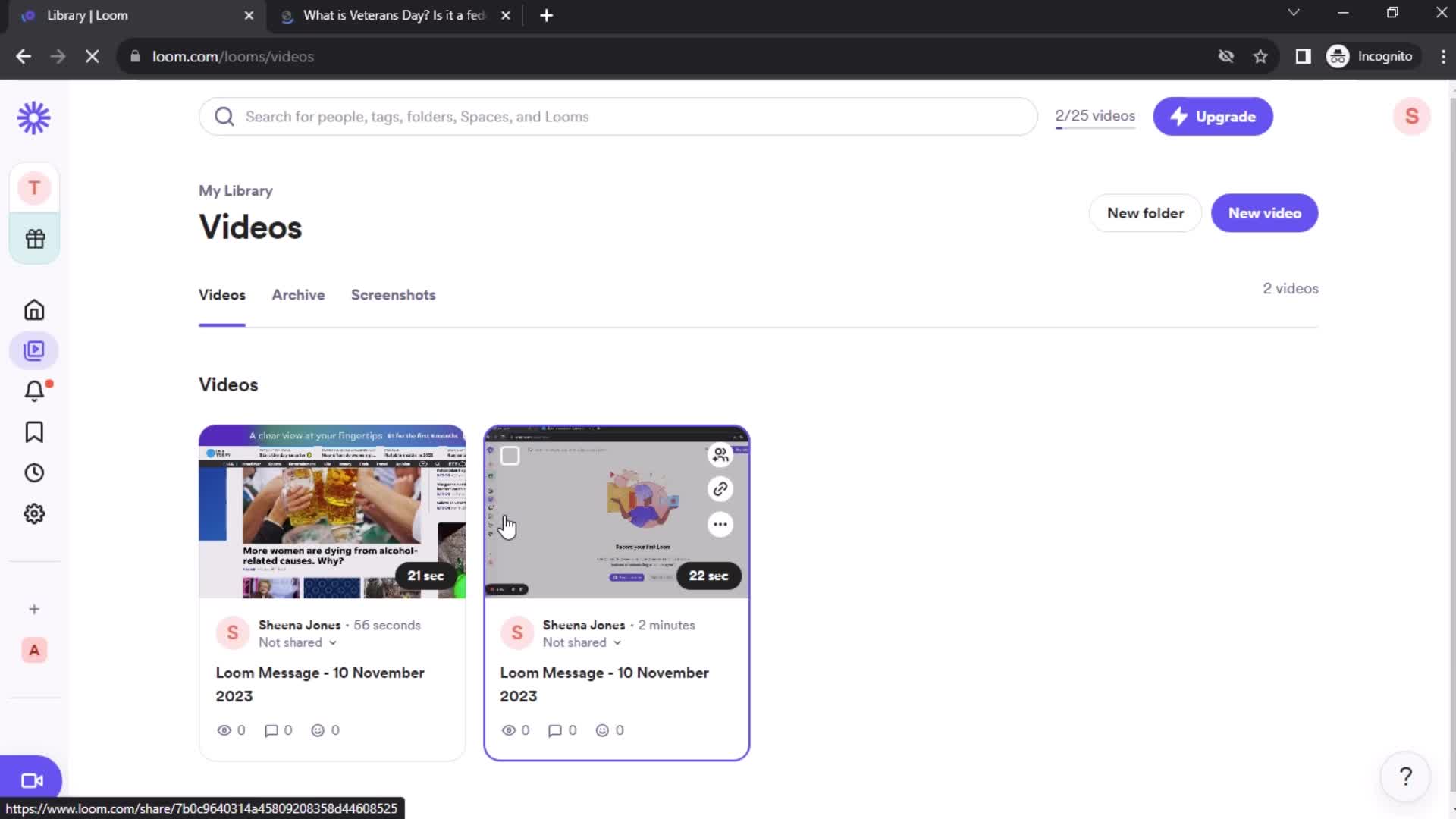Click the add/create plus icon in sidebar

point(34,608)
